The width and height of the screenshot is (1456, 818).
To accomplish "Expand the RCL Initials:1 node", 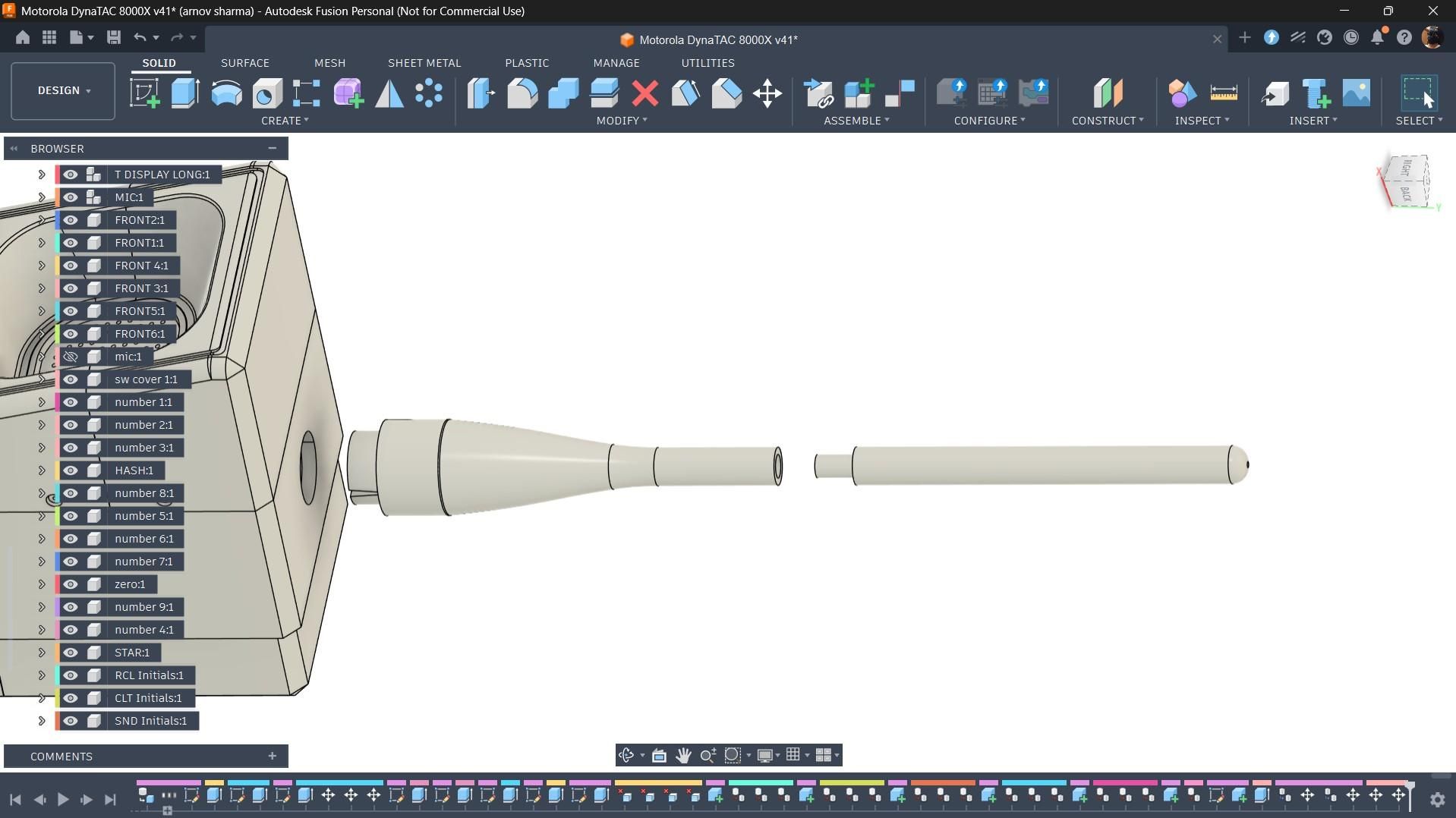I will [42, 675].
